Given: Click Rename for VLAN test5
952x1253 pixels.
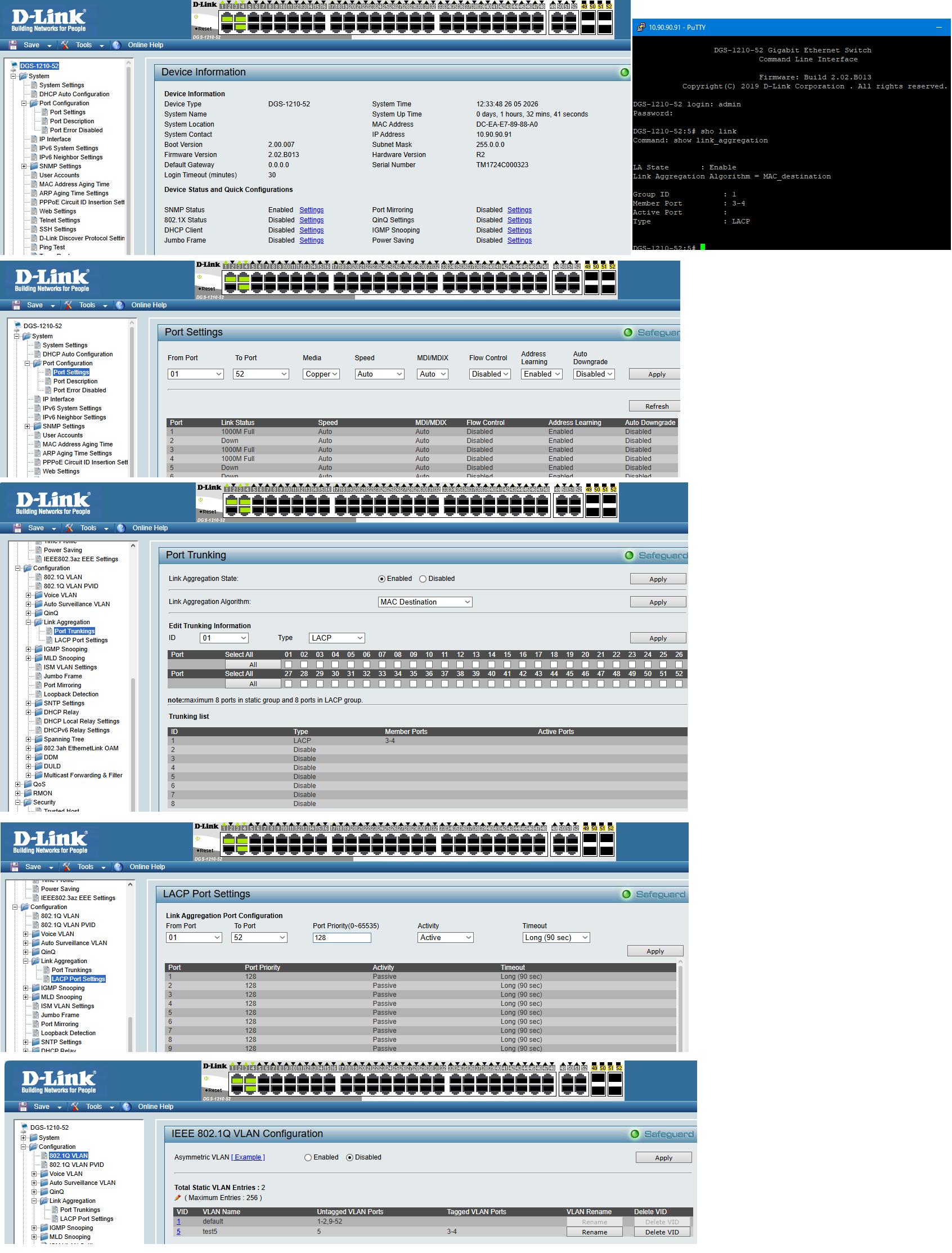Looking at the screenshot, I should tap(594, 1233).
